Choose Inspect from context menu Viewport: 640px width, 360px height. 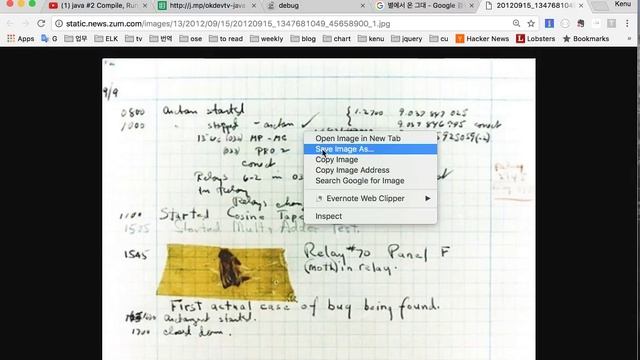[x=370, y=216]
